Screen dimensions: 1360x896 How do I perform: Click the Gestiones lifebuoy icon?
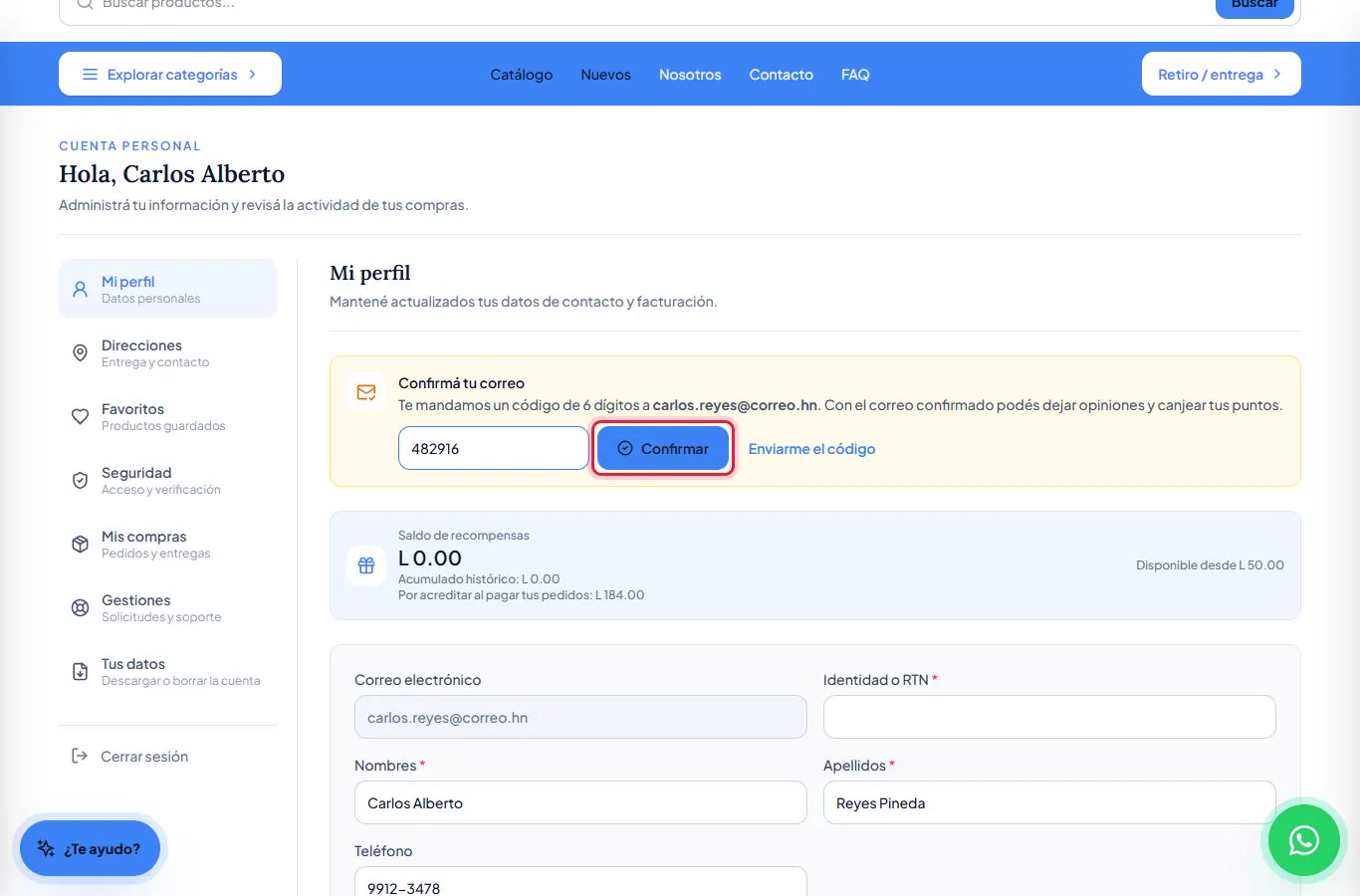pyautogui.click(x=81, y=608)
